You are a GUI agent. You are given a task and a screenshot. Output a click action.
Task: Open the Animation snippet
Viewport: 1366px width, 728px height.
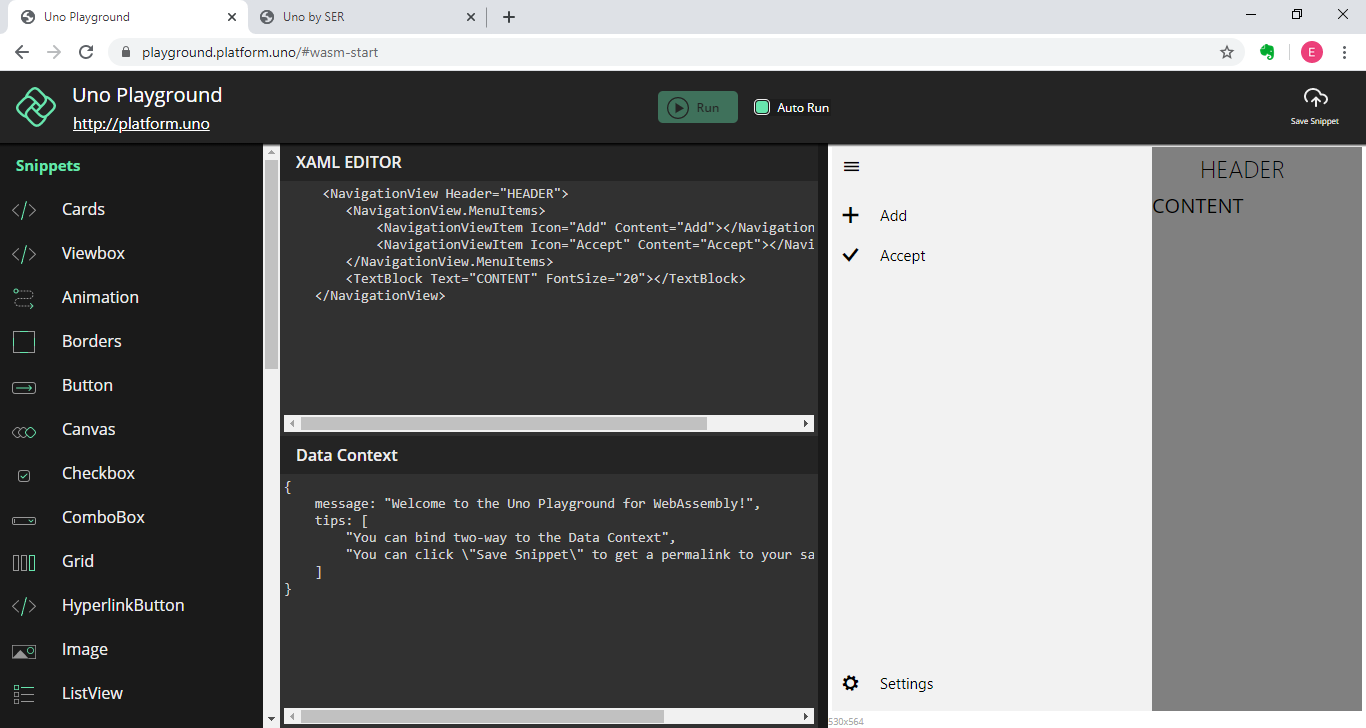point(100,297)
